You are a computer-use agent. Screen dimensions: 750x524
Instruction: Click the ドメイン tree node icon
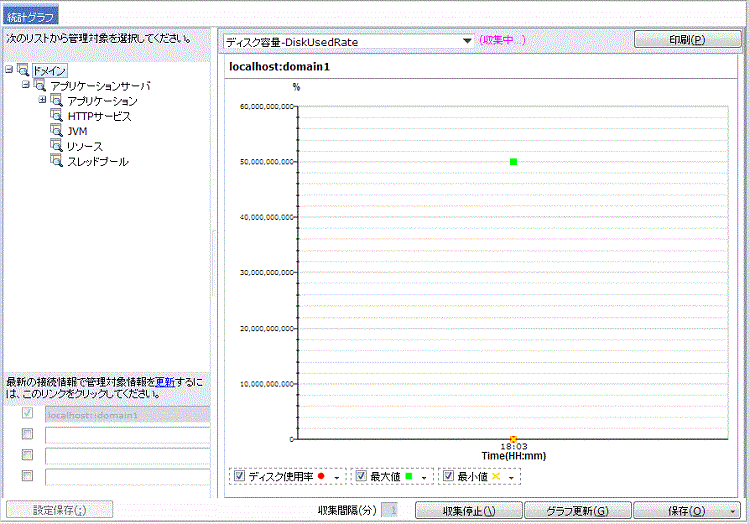pyautogui.click(x=23, y=71)
